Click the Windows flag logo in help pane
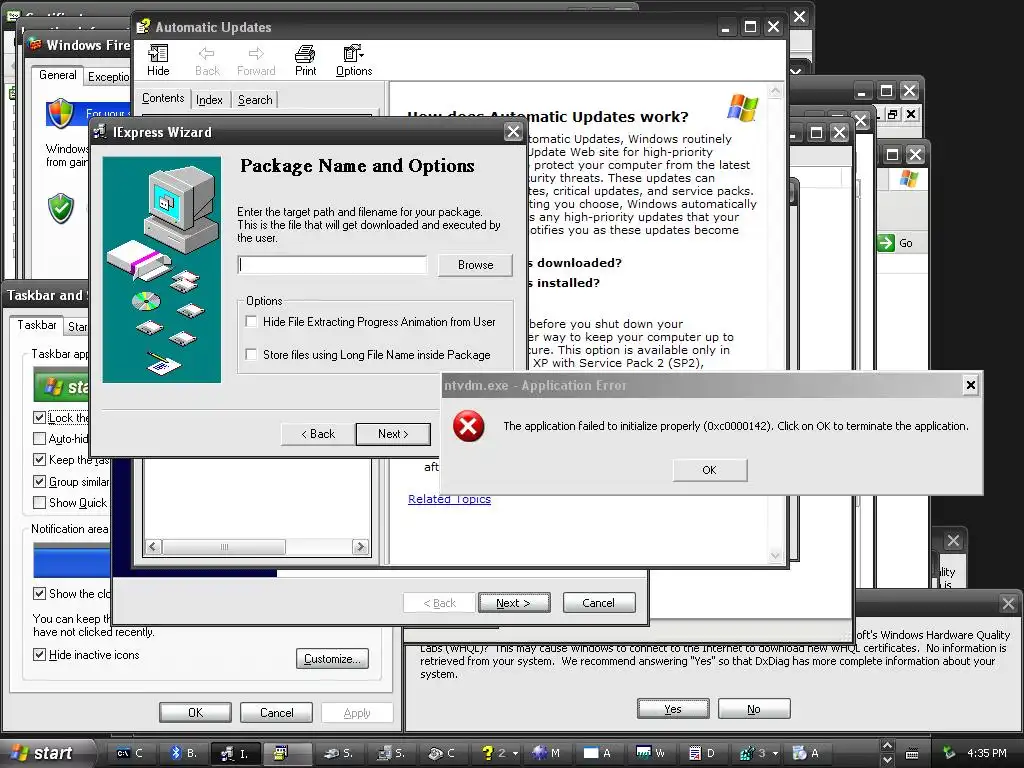Image resolution: width=1024 pixels, height=768 pixels. 743,107
